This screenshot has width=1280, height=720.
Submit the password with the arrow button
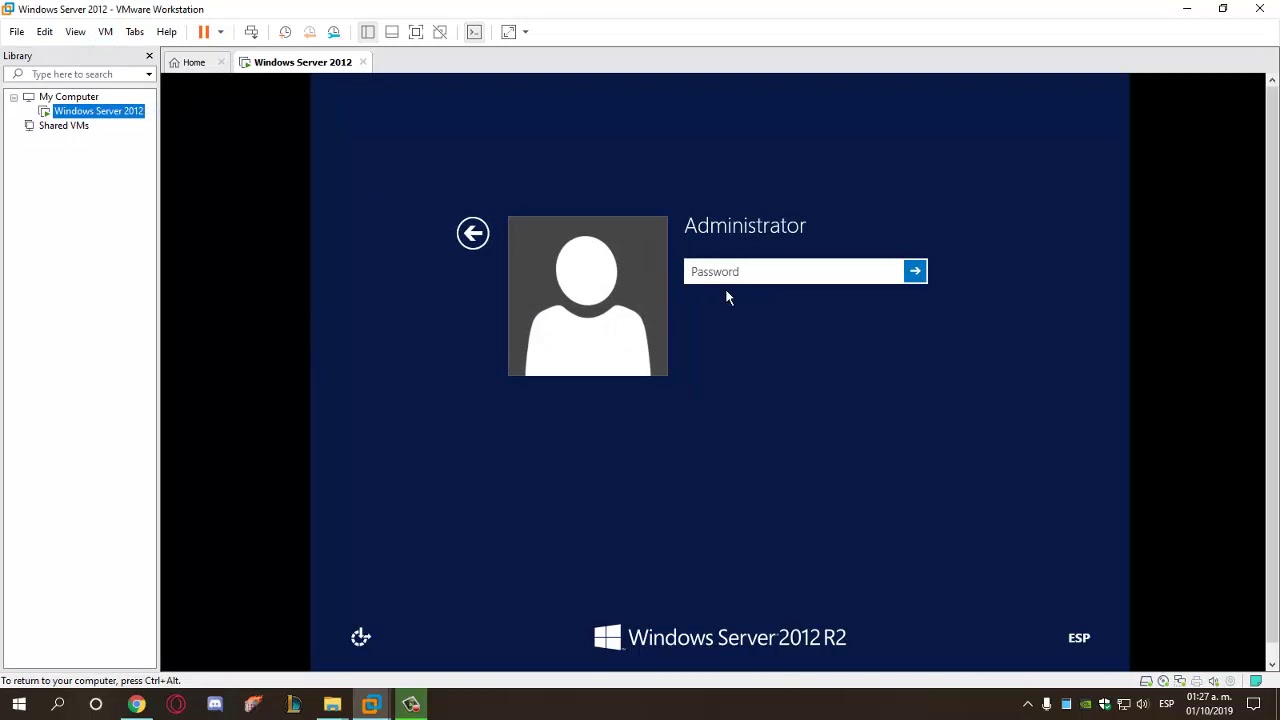(915, 272)
